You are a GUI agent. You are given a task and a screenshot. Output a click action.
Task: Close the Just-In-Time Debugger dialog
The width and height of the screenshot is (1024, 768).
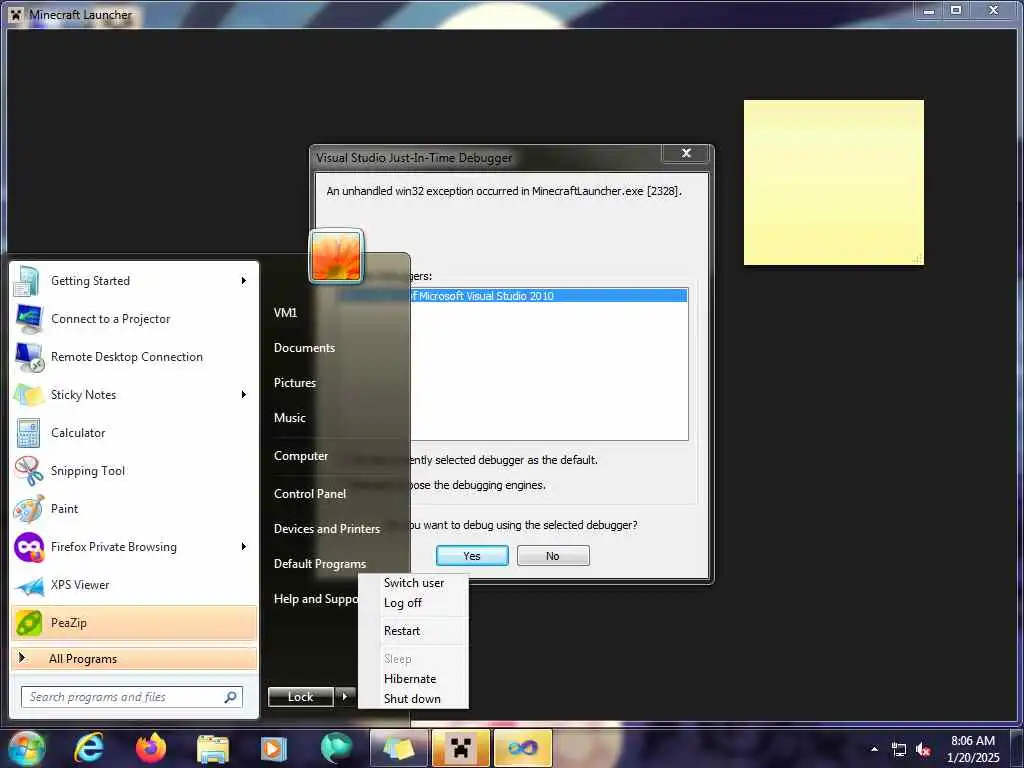686,153
